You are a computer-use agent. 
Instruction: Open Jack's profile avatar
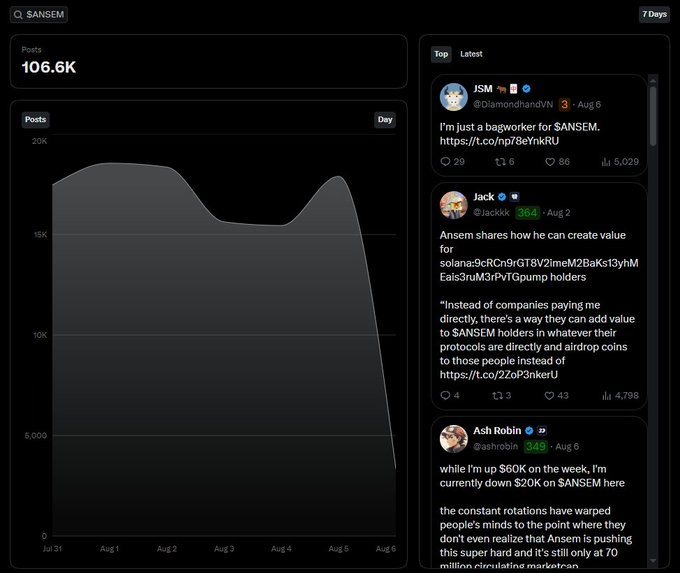[x=454, y=205]
